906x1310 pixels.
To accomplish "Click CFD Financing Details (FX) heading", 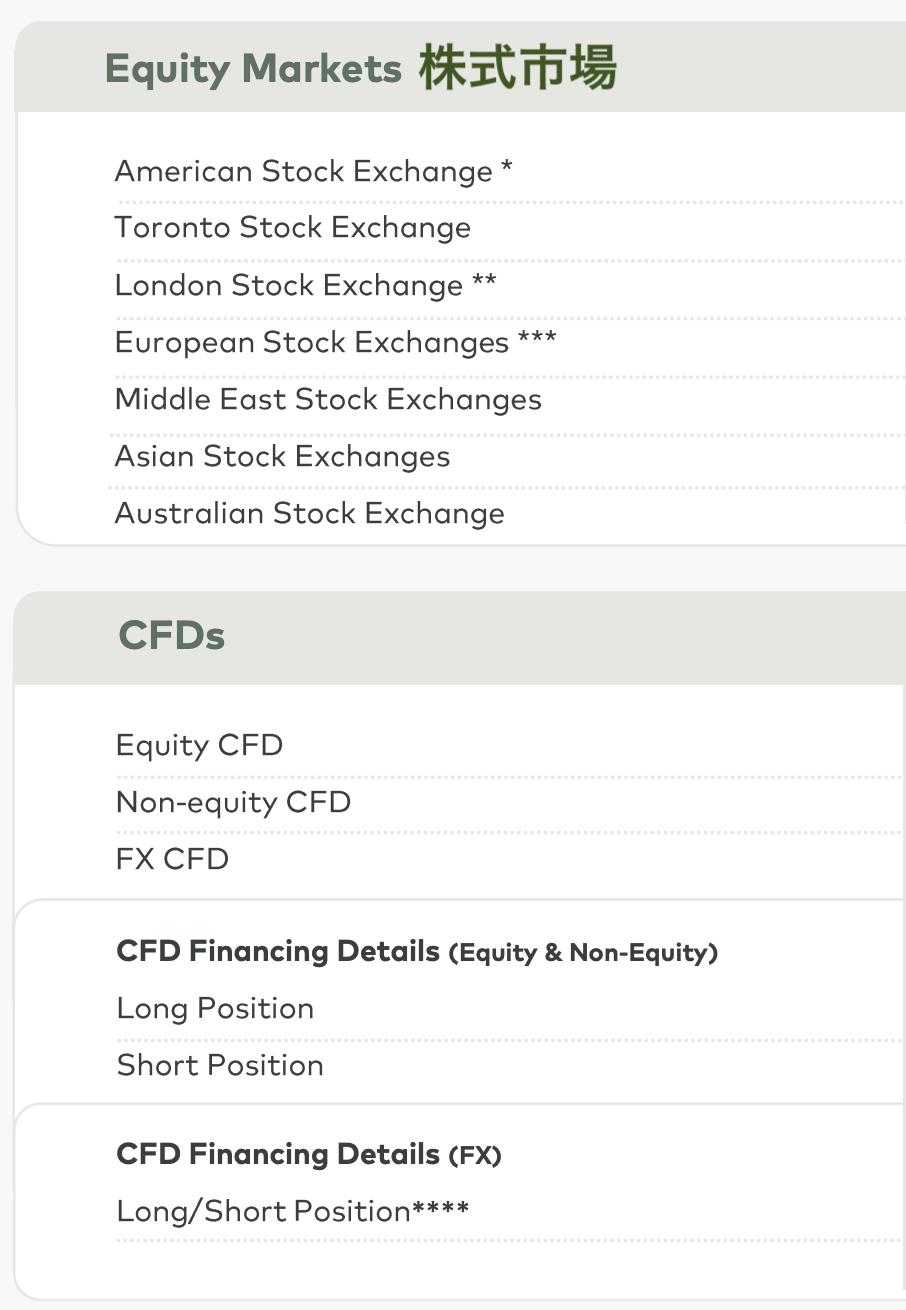I will tap(309, 1155).
